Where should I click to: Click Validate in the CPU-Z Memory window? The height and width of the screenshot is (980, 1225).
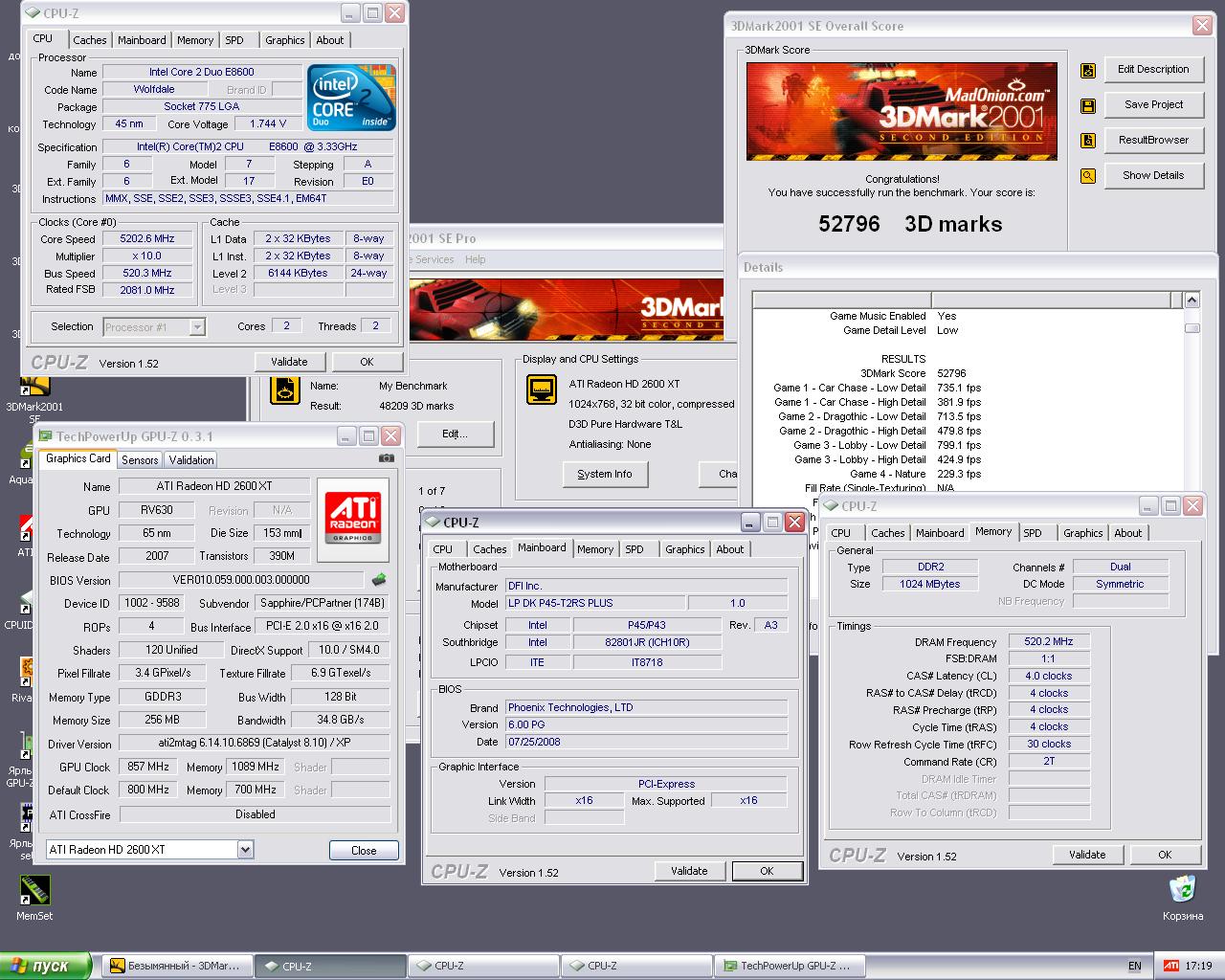click(1087, 855)
